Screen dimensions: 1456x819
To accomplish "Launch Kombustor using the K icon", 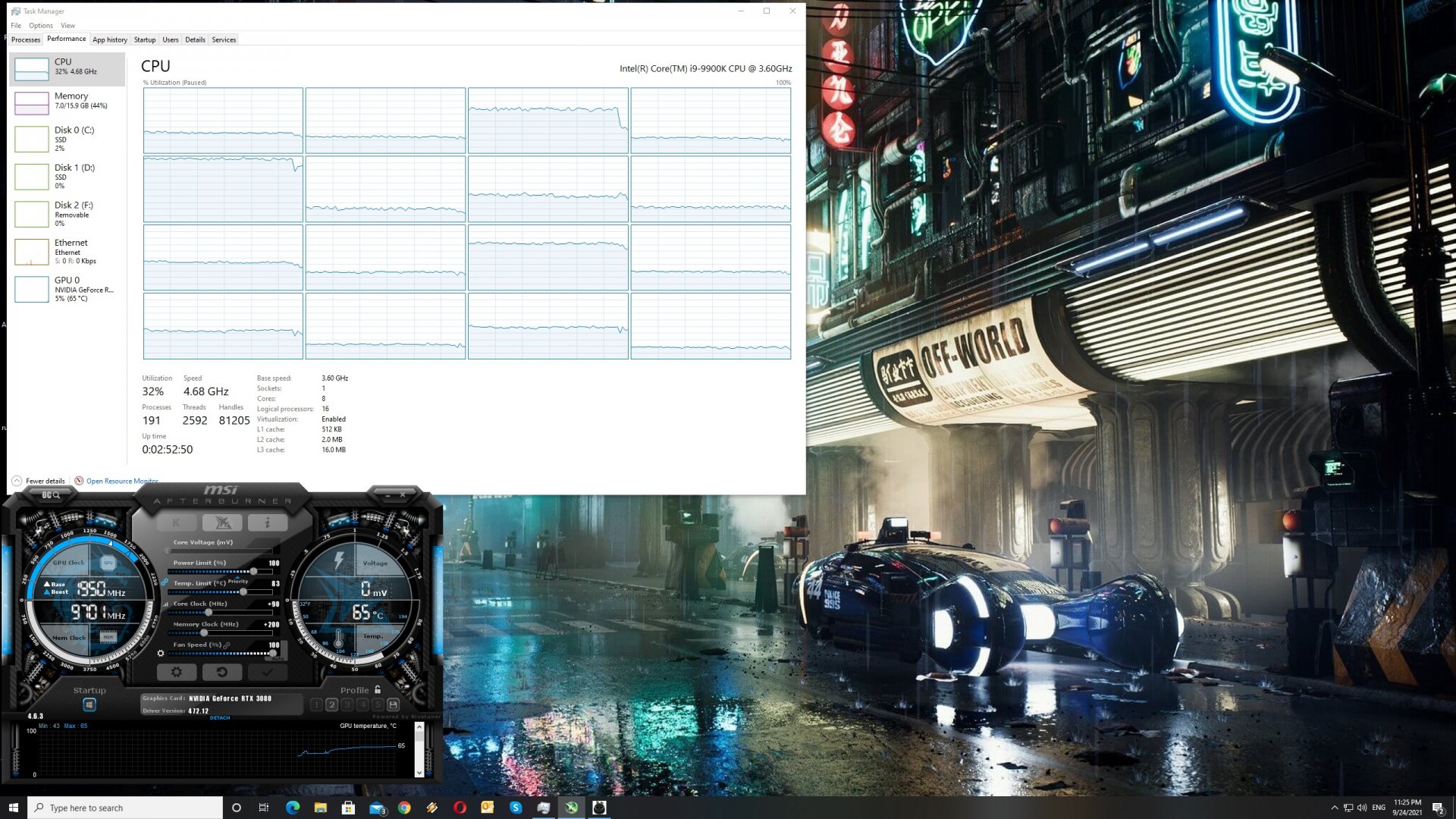I will point(175,522).
